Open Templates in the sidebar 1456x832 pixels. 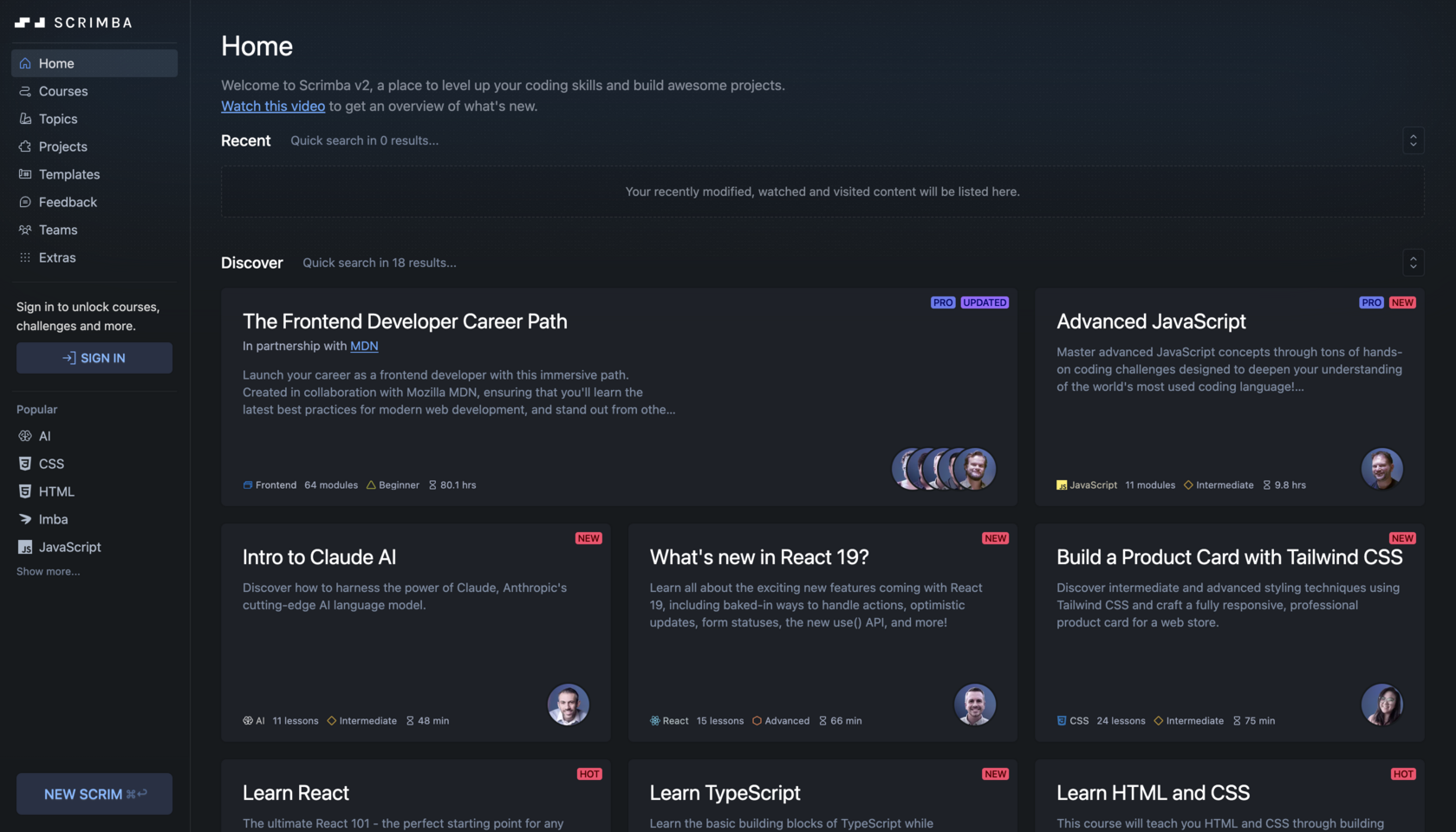pos(94,174)
